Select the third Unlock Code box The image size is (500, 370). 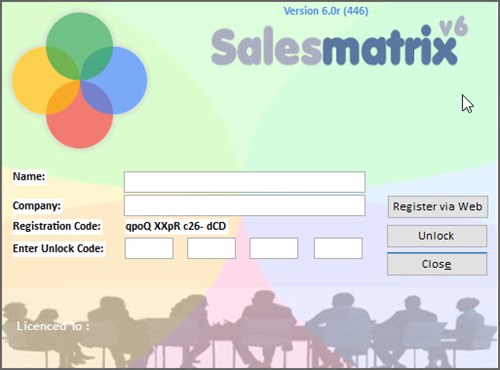[x=274, y=248]
